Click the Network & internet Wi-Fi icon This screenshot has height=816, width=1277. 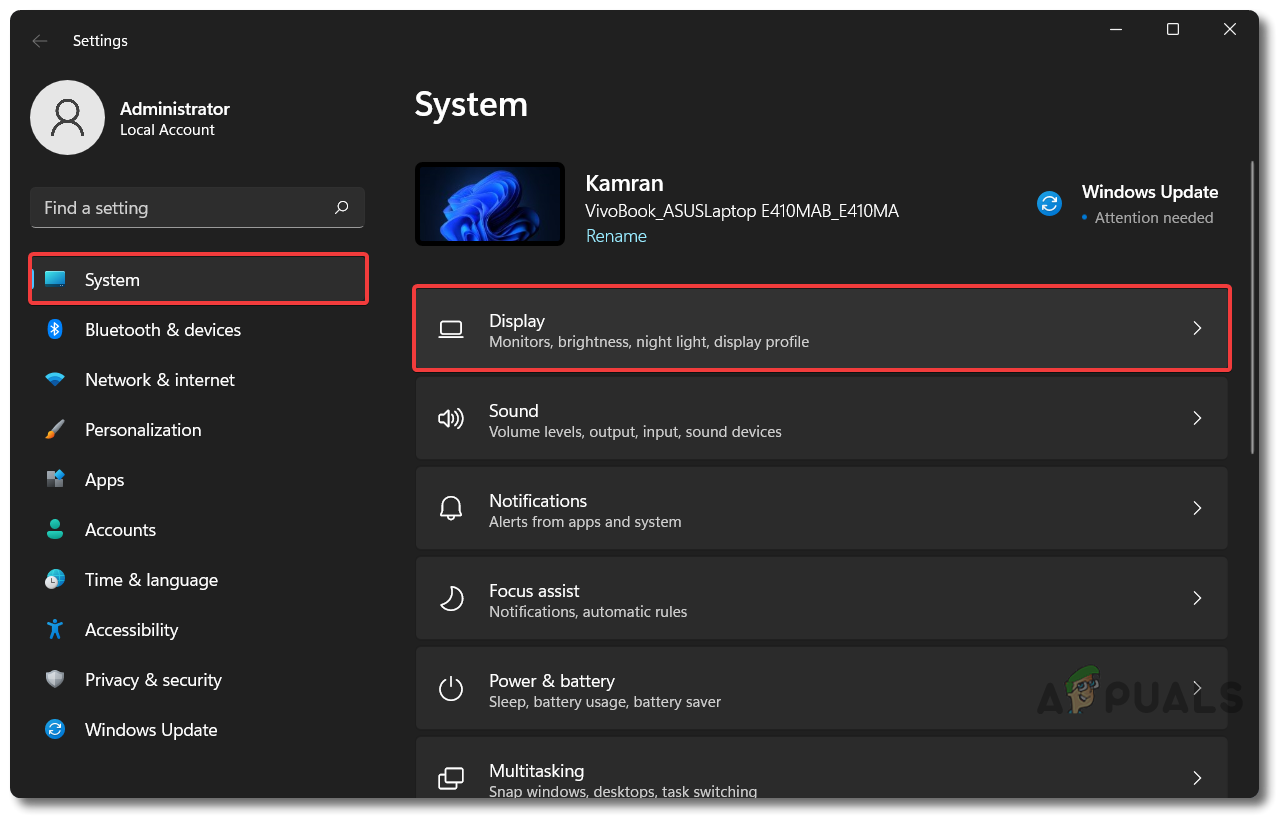tap(55, 380)
